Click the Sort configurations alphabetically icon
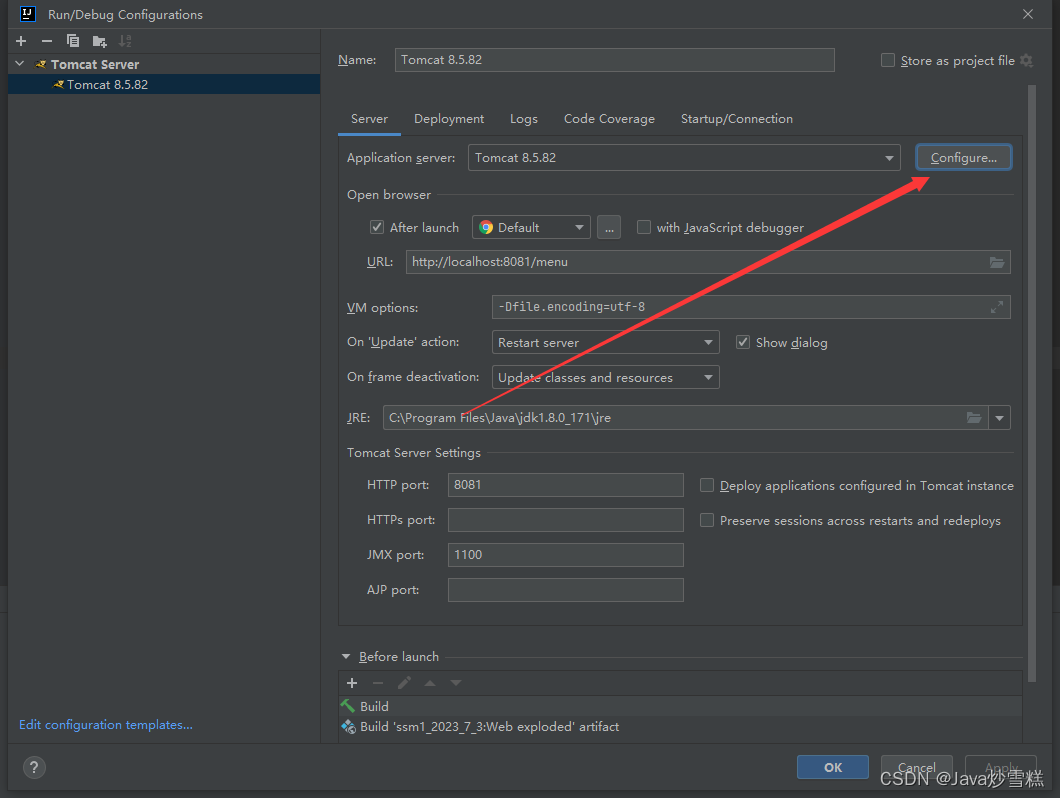1060x798 pixels. tap(125, 41)
